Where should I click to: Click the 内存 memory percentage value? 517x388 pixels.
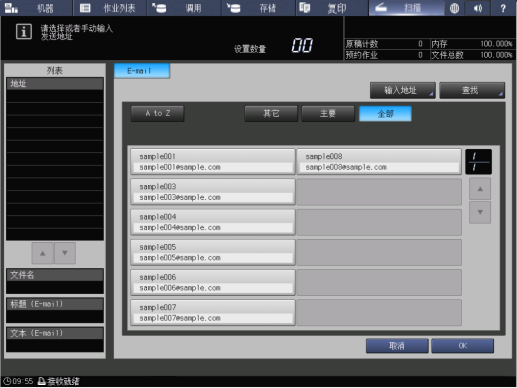point(496,44)
